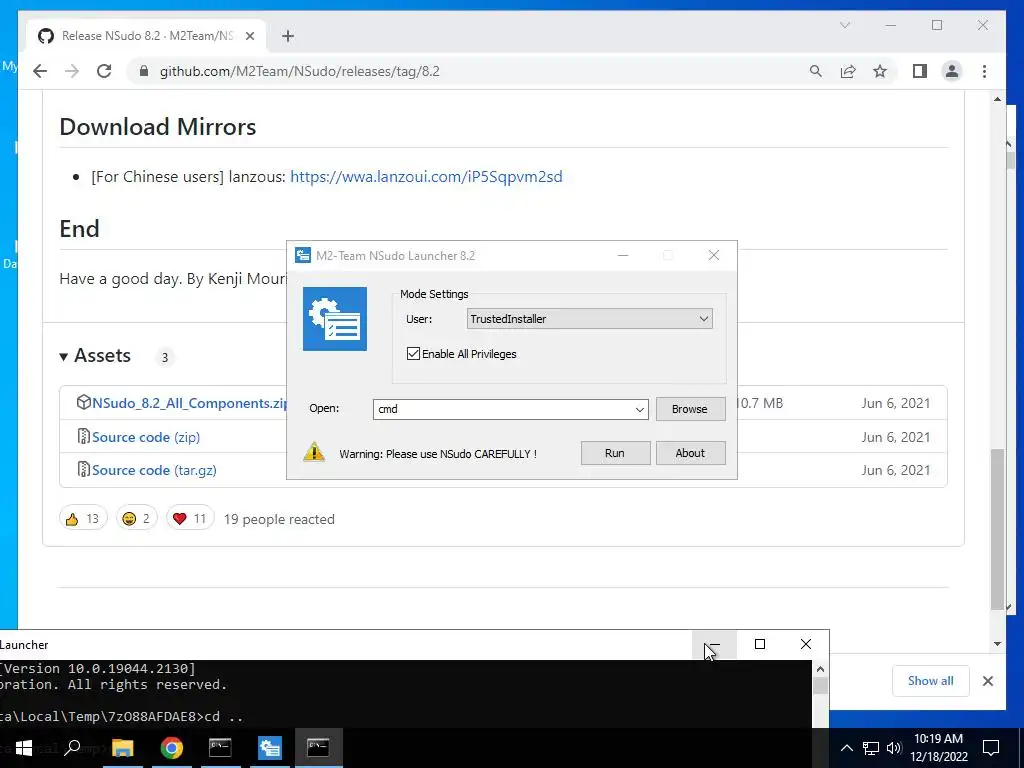The height and width of the screenshot is (768, 1024).
Task: Open the Chrome profile avatar
Action: (x=952, y=71)
